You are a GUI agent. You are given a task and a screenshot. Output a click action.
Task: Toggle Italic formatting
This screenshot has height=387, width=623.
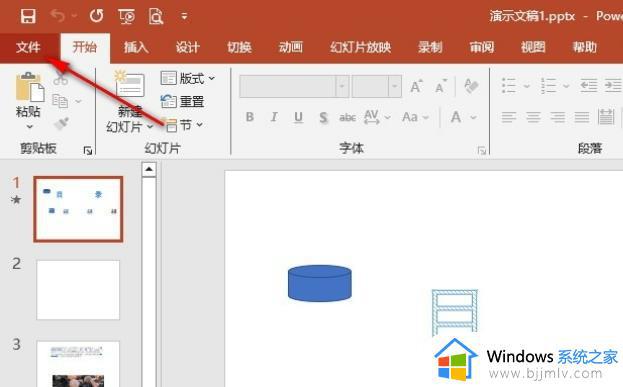click(x=274, y=117)
